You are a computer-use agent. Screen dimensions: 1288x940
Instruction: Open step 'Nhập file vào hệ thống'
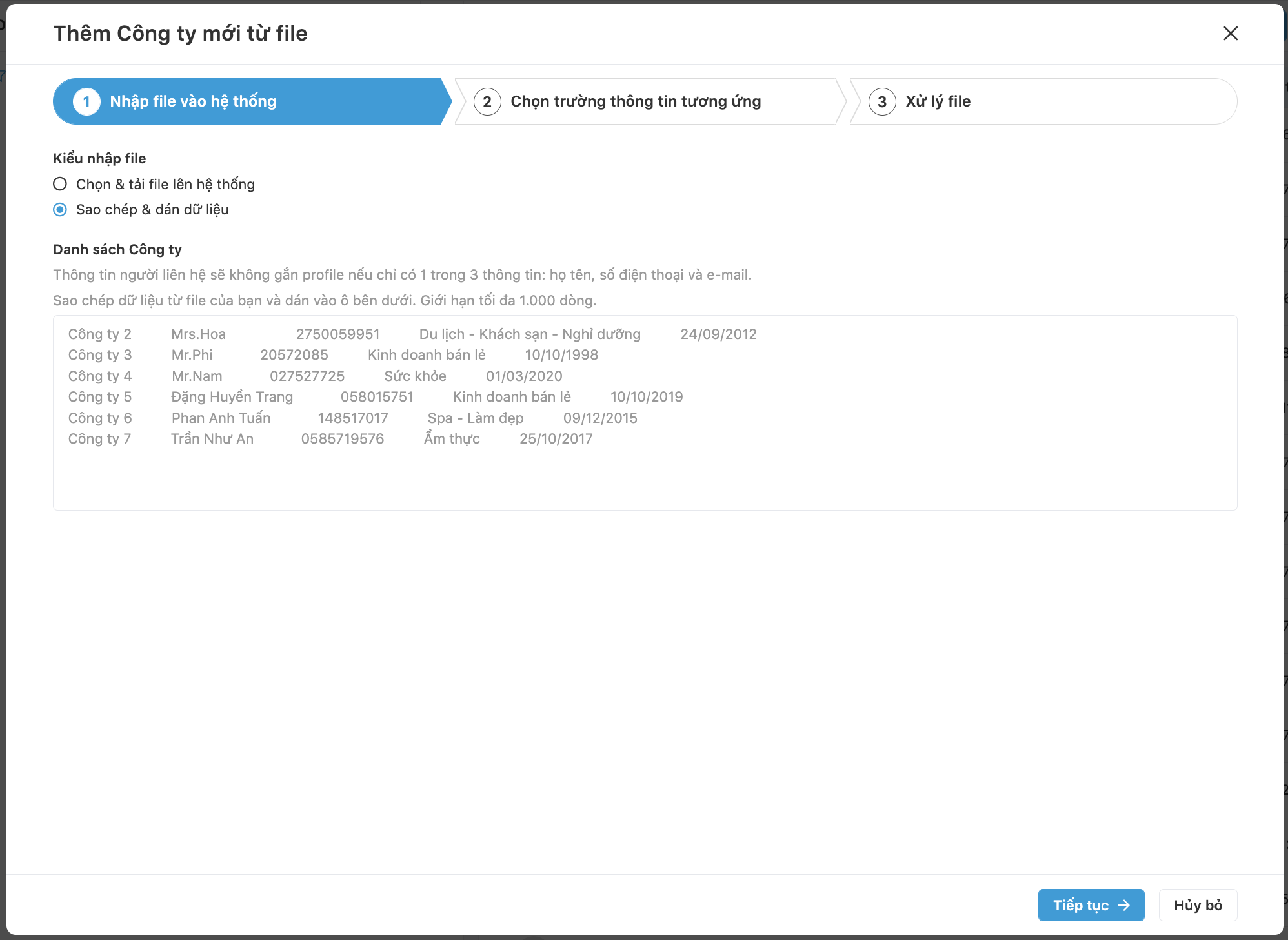tap(193, 101)
